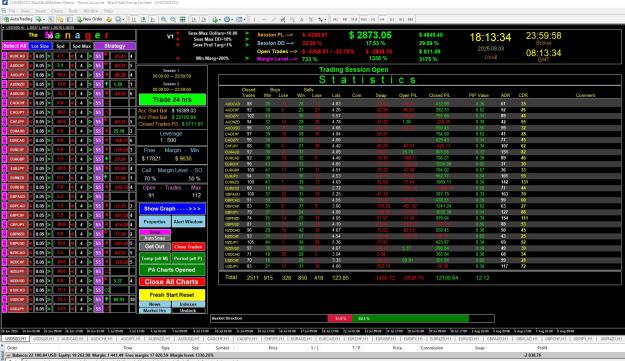The width and height of the screenshot is (625, 361).
Task: Open the periodicity clock toolbar icon
Action: pos(227,19)
